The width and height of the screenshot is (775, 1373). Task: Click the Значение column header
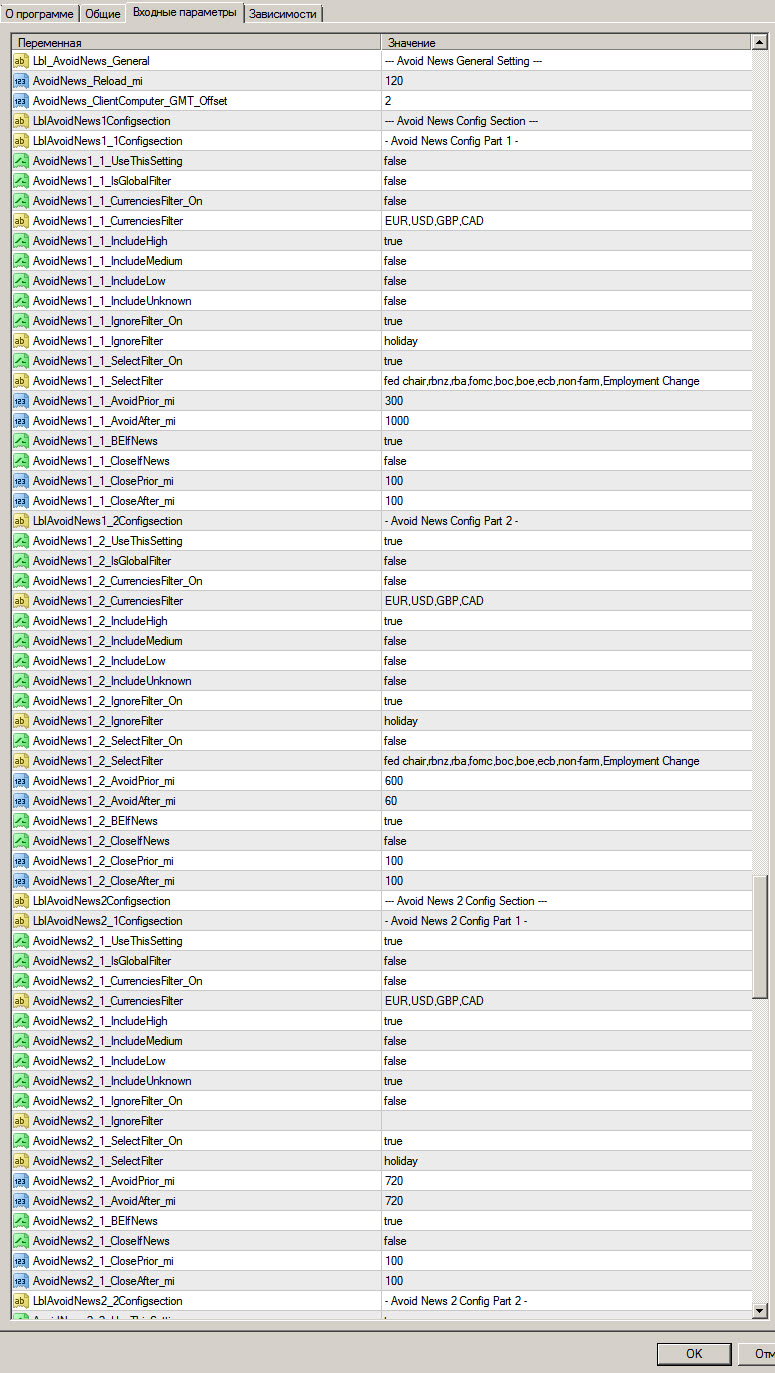pos(566,43)
